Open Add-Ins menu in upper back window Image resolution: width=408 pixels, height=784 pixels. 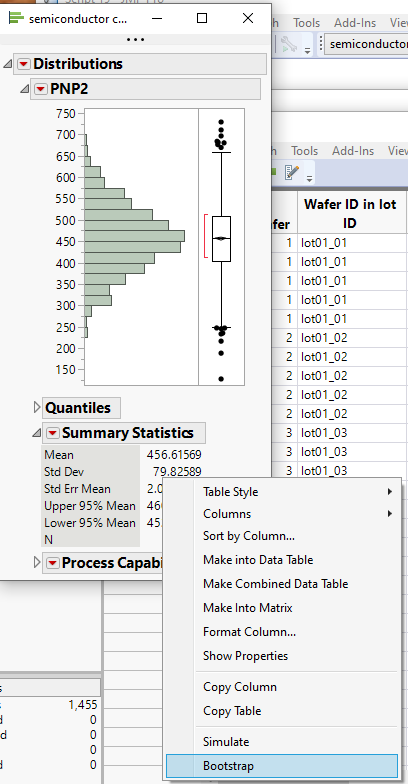(x=355, y=22)
